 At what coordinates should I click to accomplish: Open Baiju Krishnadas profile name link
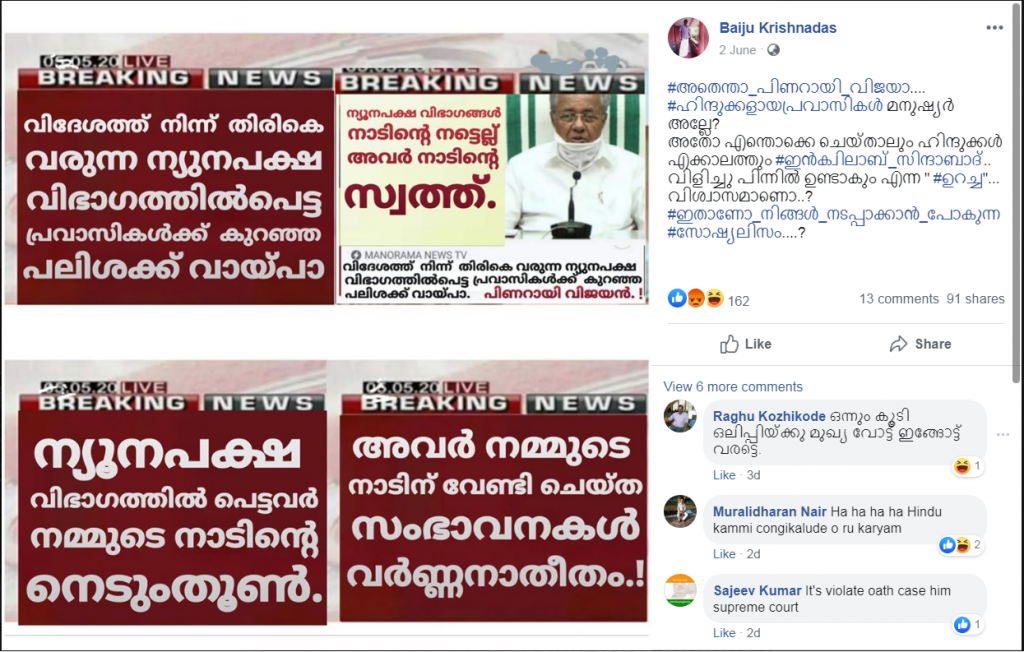coord(778,28)
